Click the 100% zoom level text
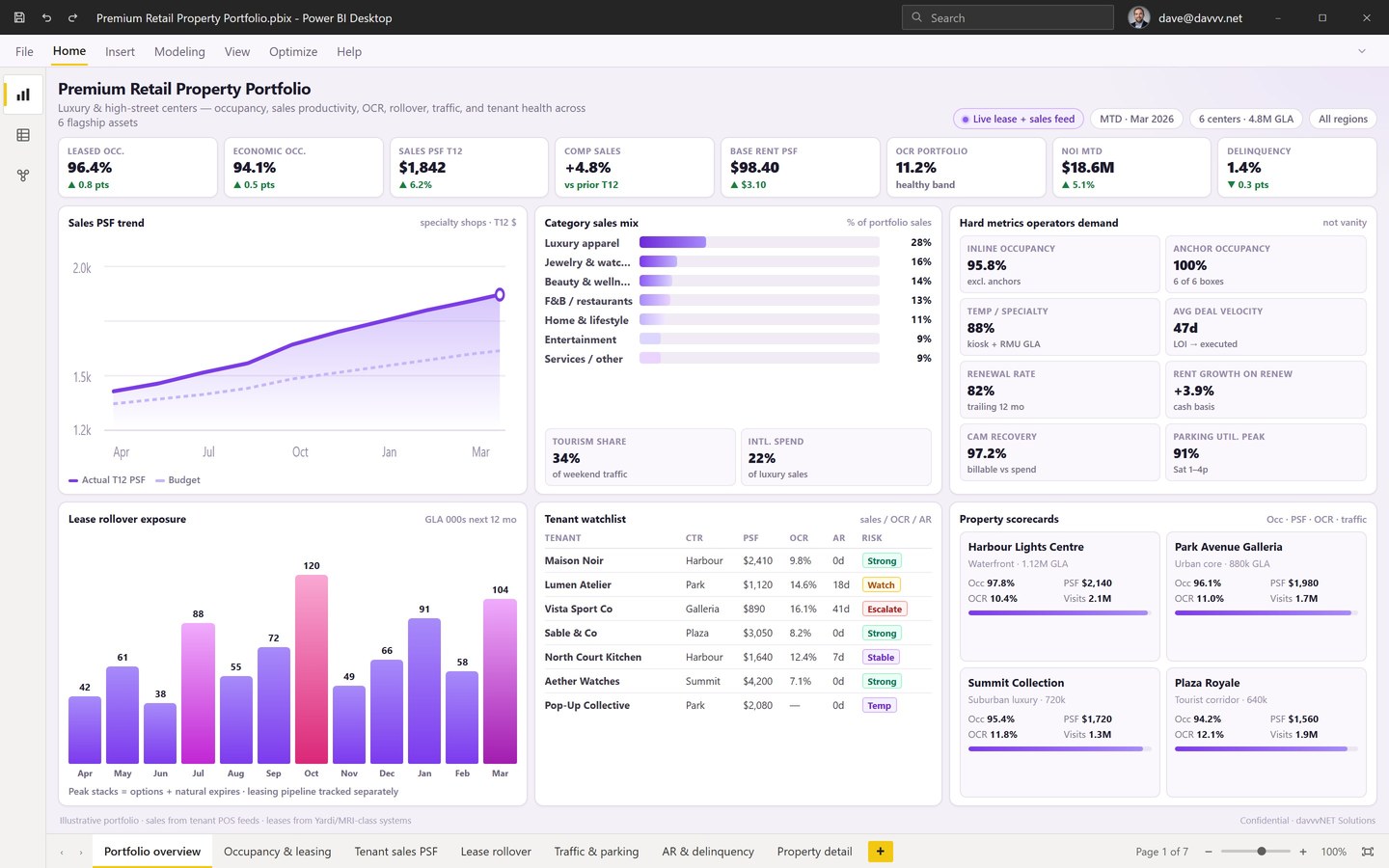The image size is (1389, 868). (1333, 852)
